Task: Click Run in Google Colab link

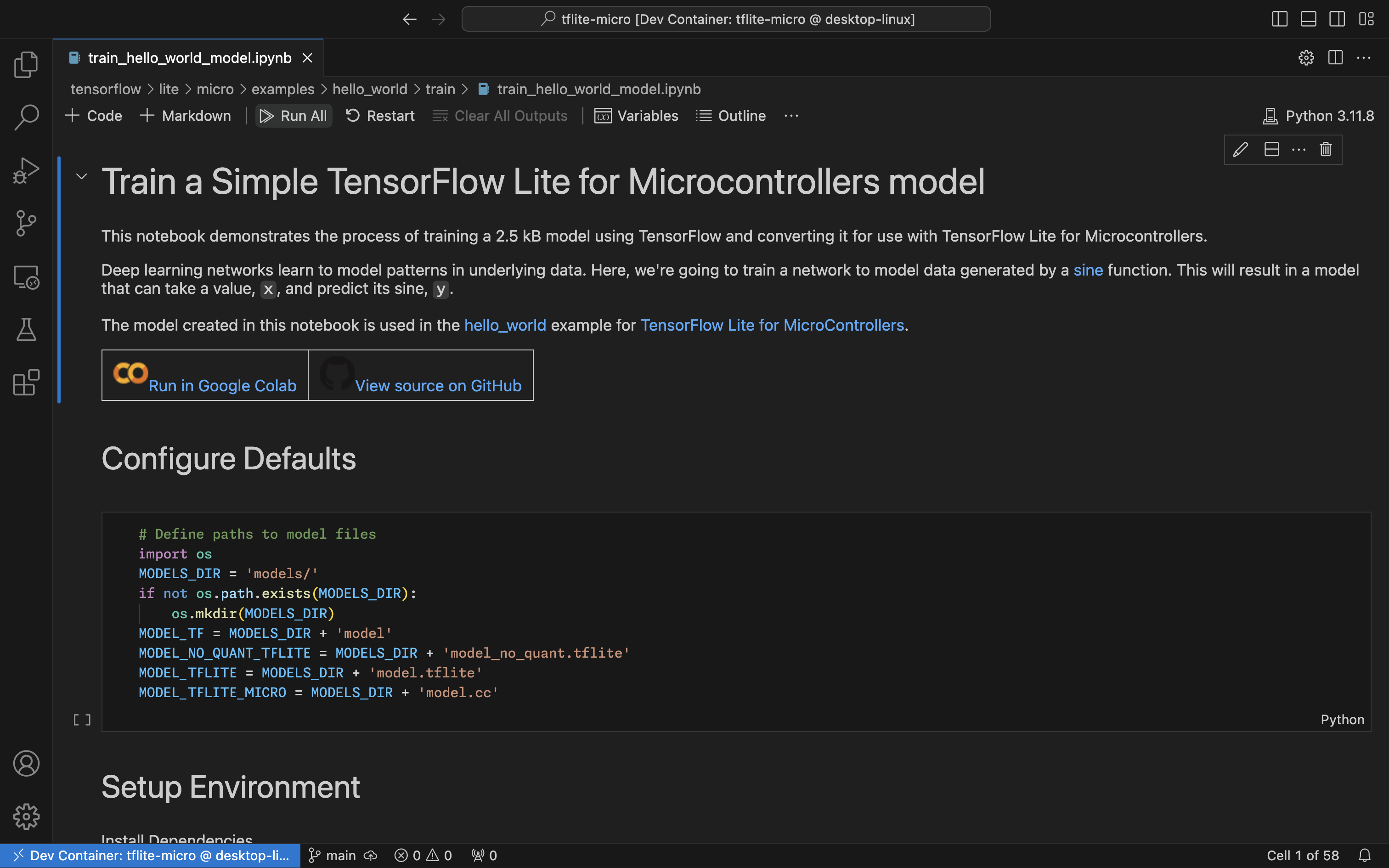Action: pyautogui.click(x=223, y=386)
